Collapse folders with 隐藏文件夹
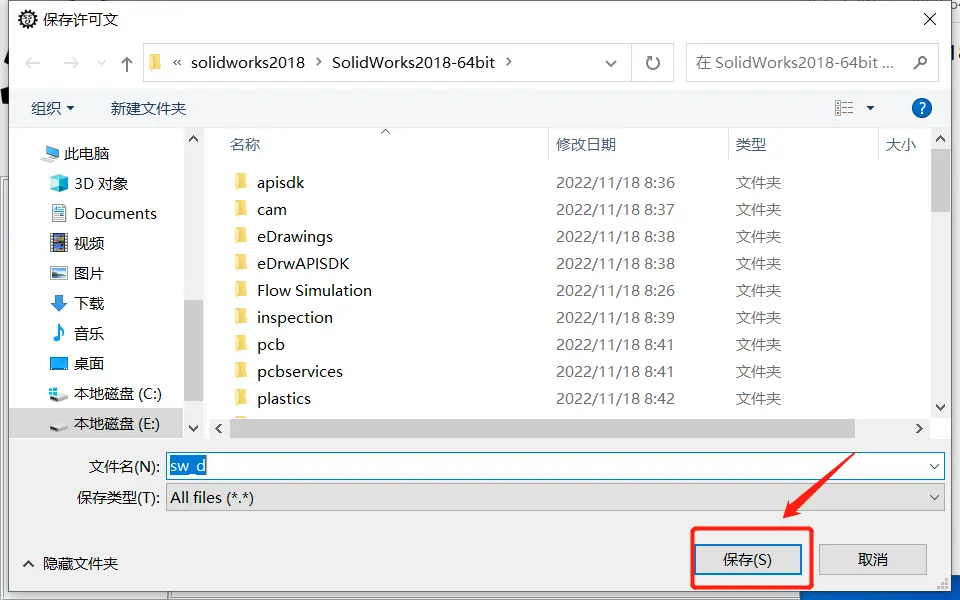 70,563
